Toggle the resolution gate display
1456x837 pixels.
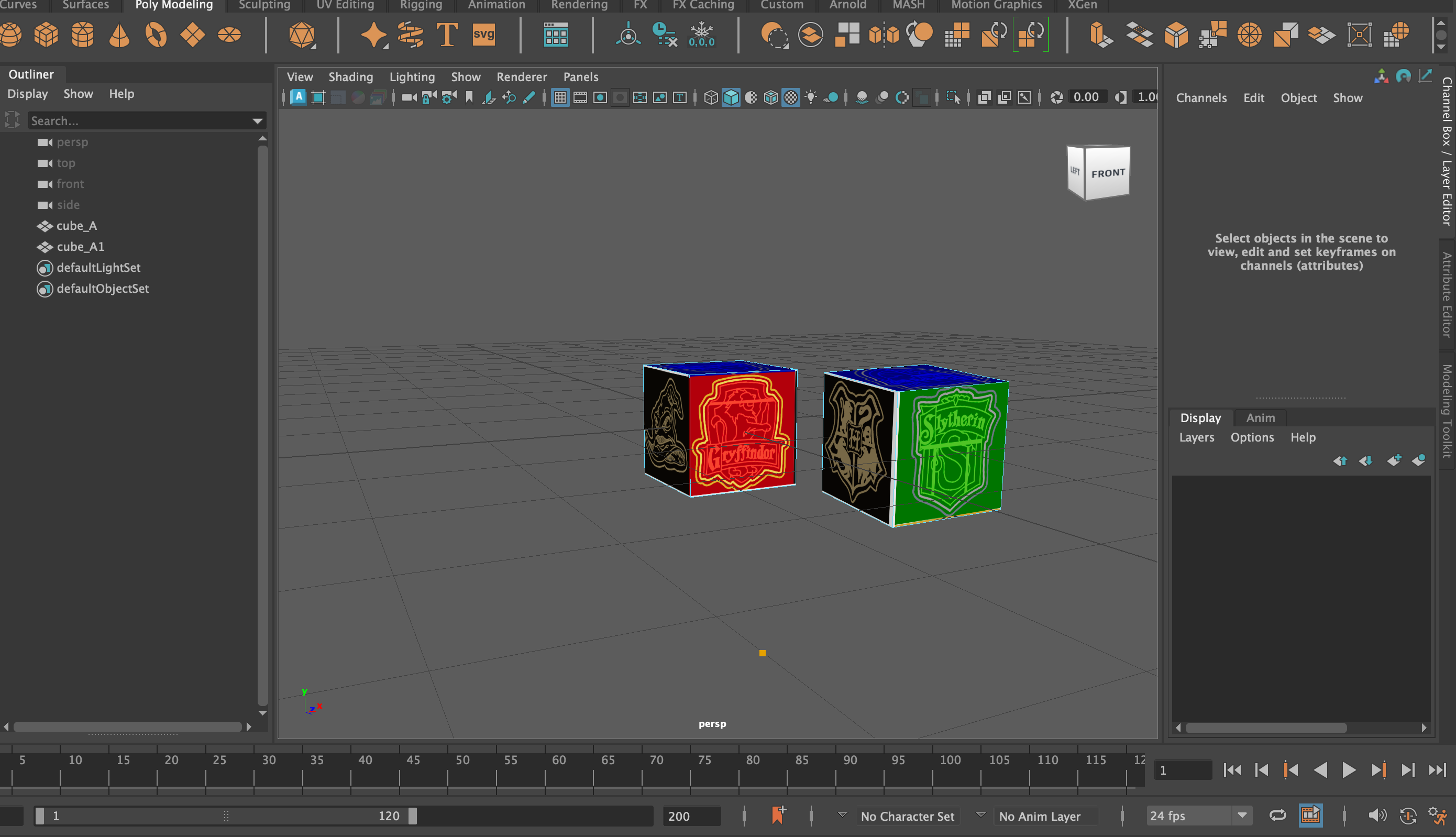600,98
